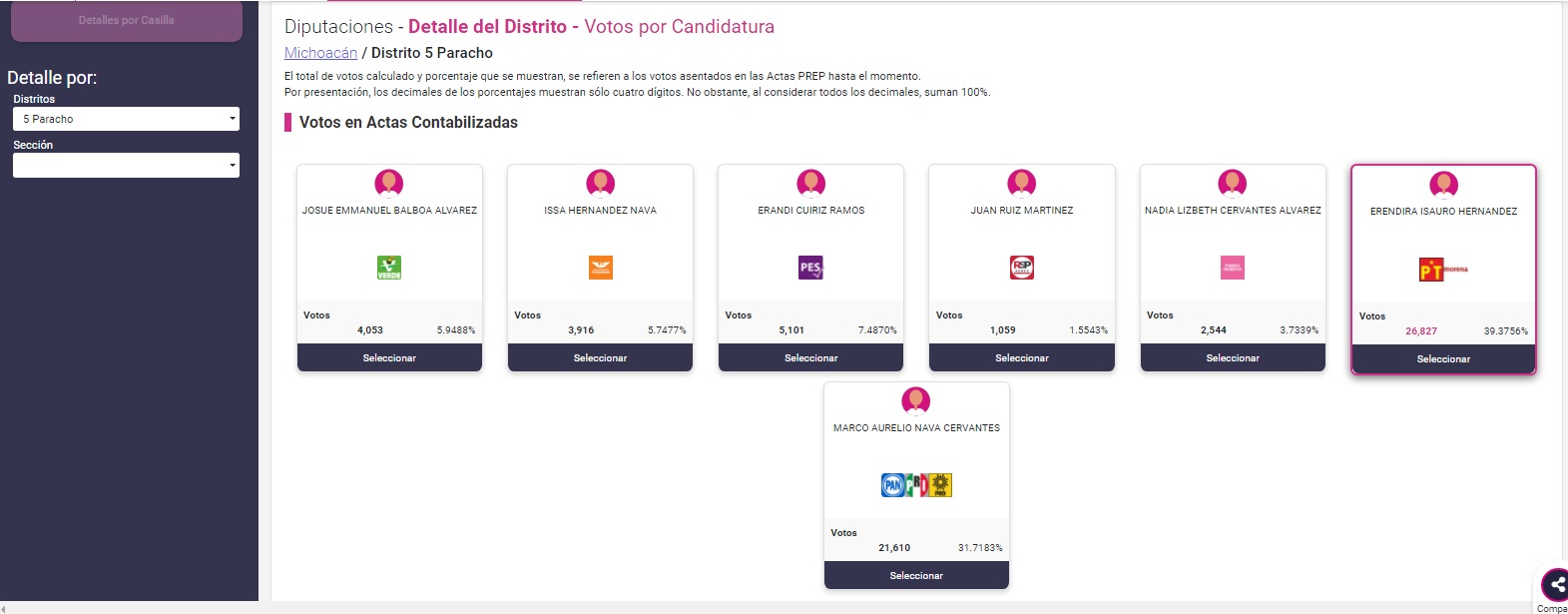Select candidate Erandi Cuiriz Ramos
The image size is (1568, 614).
click(810, 357)
